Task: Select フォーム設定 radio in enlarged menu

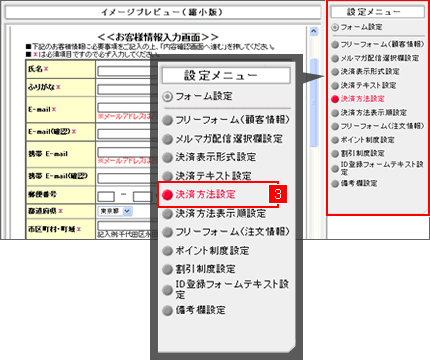Action: (x=168, y=97)
